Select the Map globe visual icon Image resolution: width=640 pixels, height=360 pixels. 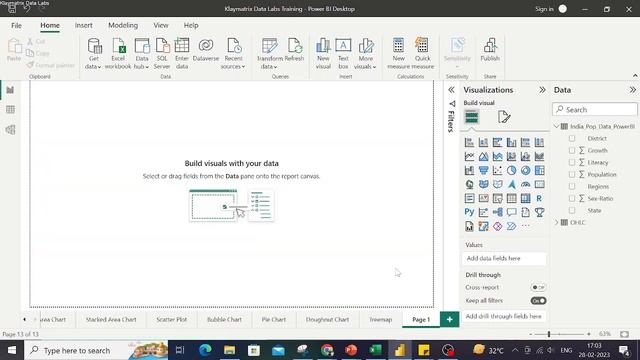coord(469,184)
